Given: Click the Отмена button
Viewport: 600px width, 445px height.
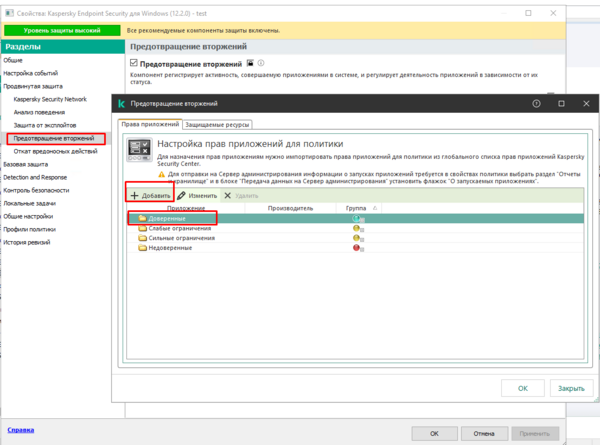Looking at the screenshot, I should pyautogui.click(x=484, y=434).
